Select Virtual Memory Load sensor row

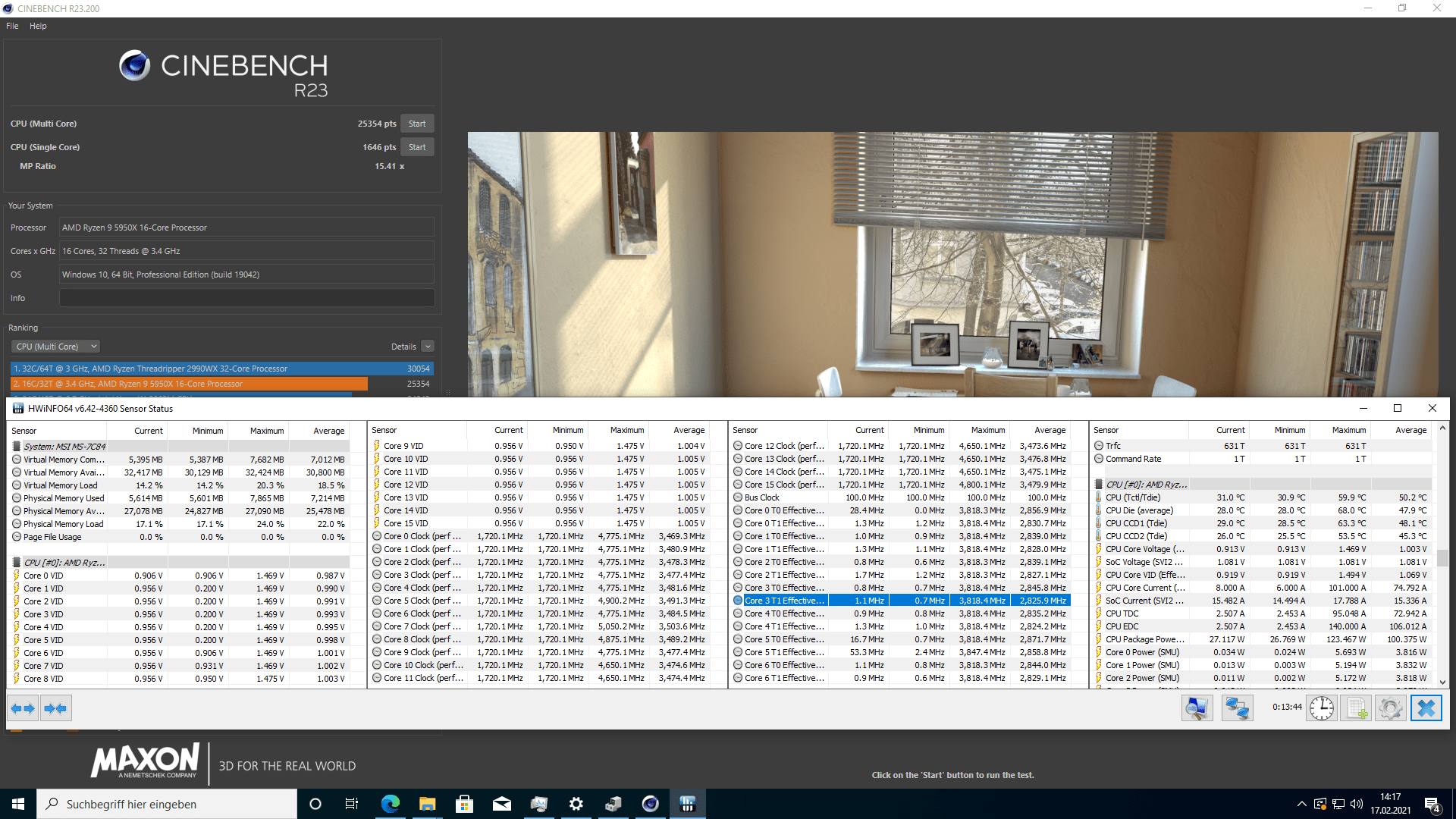180,485
